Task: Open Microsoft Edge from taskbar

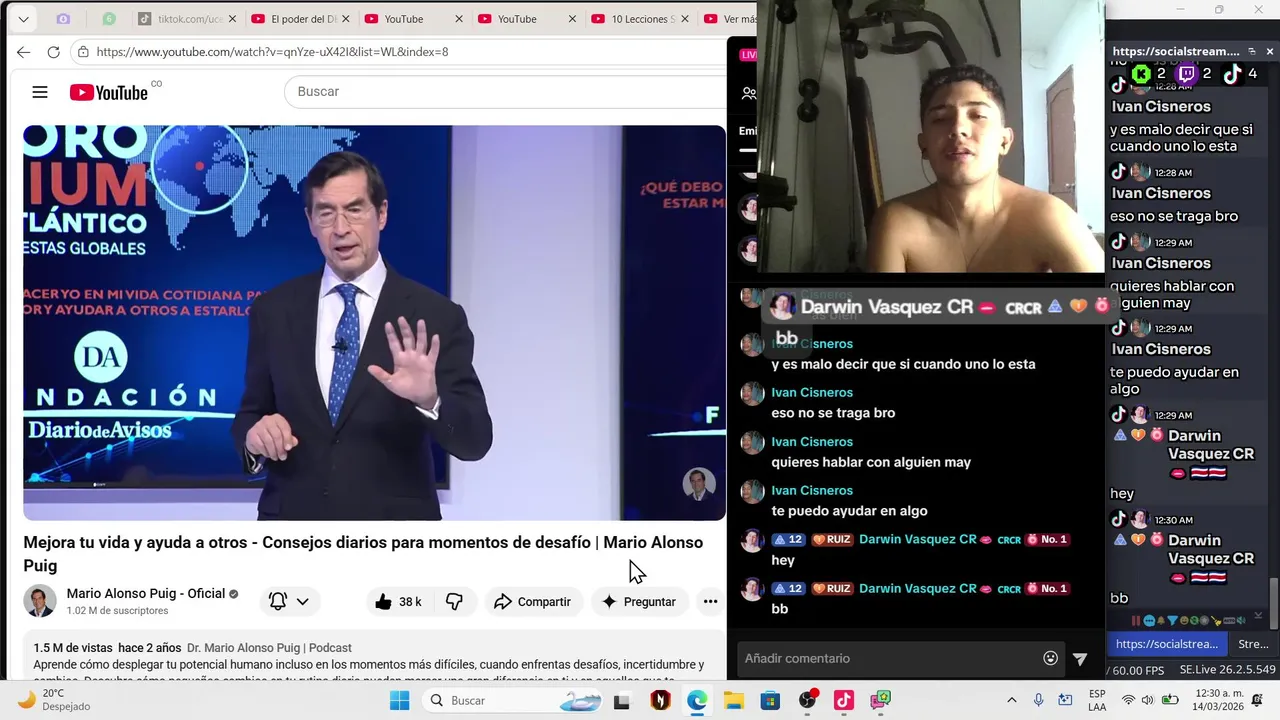Action: click(697, 700)
